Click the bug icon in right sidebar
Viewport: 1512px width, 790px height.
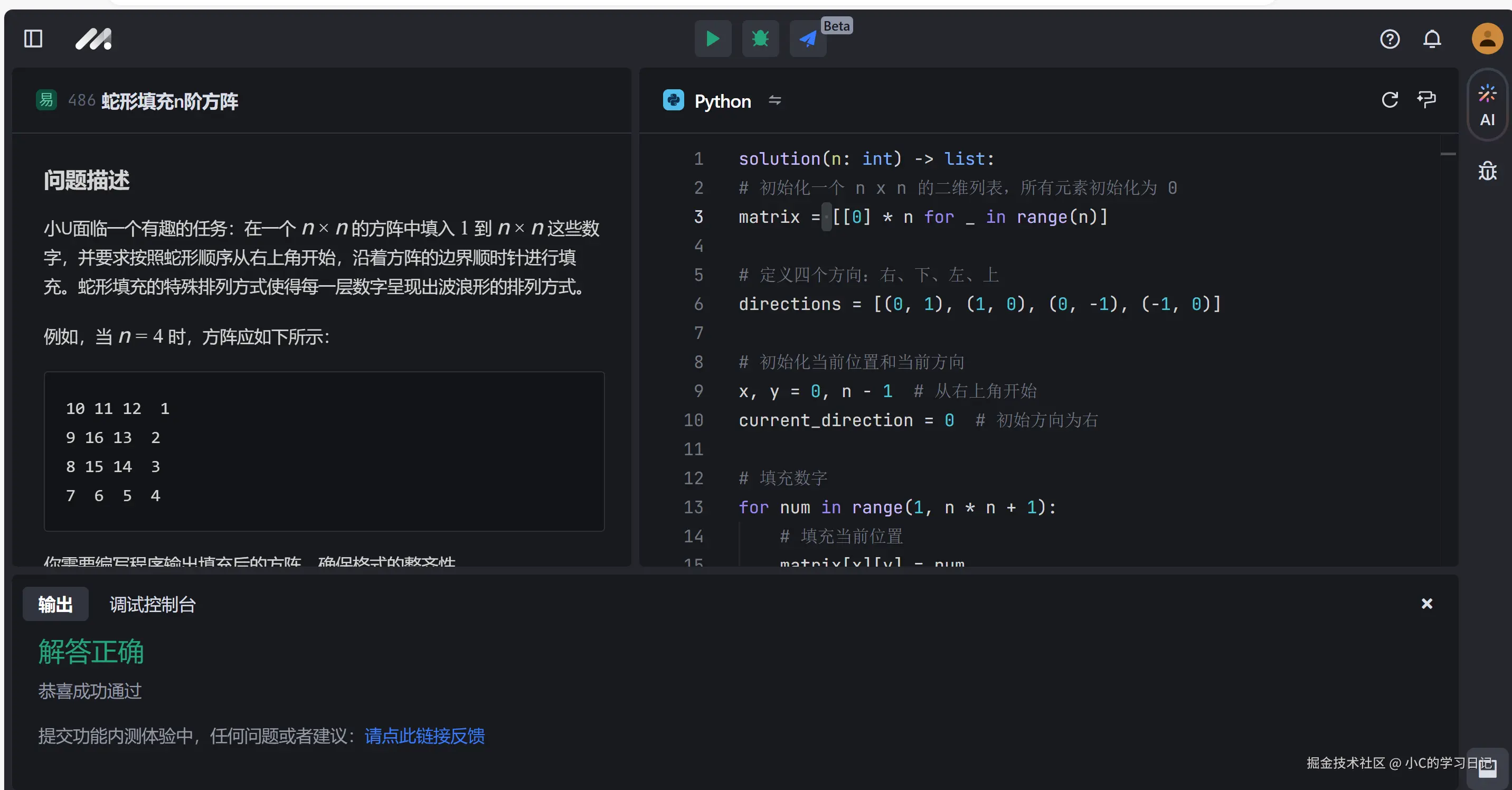(1487, 171)
